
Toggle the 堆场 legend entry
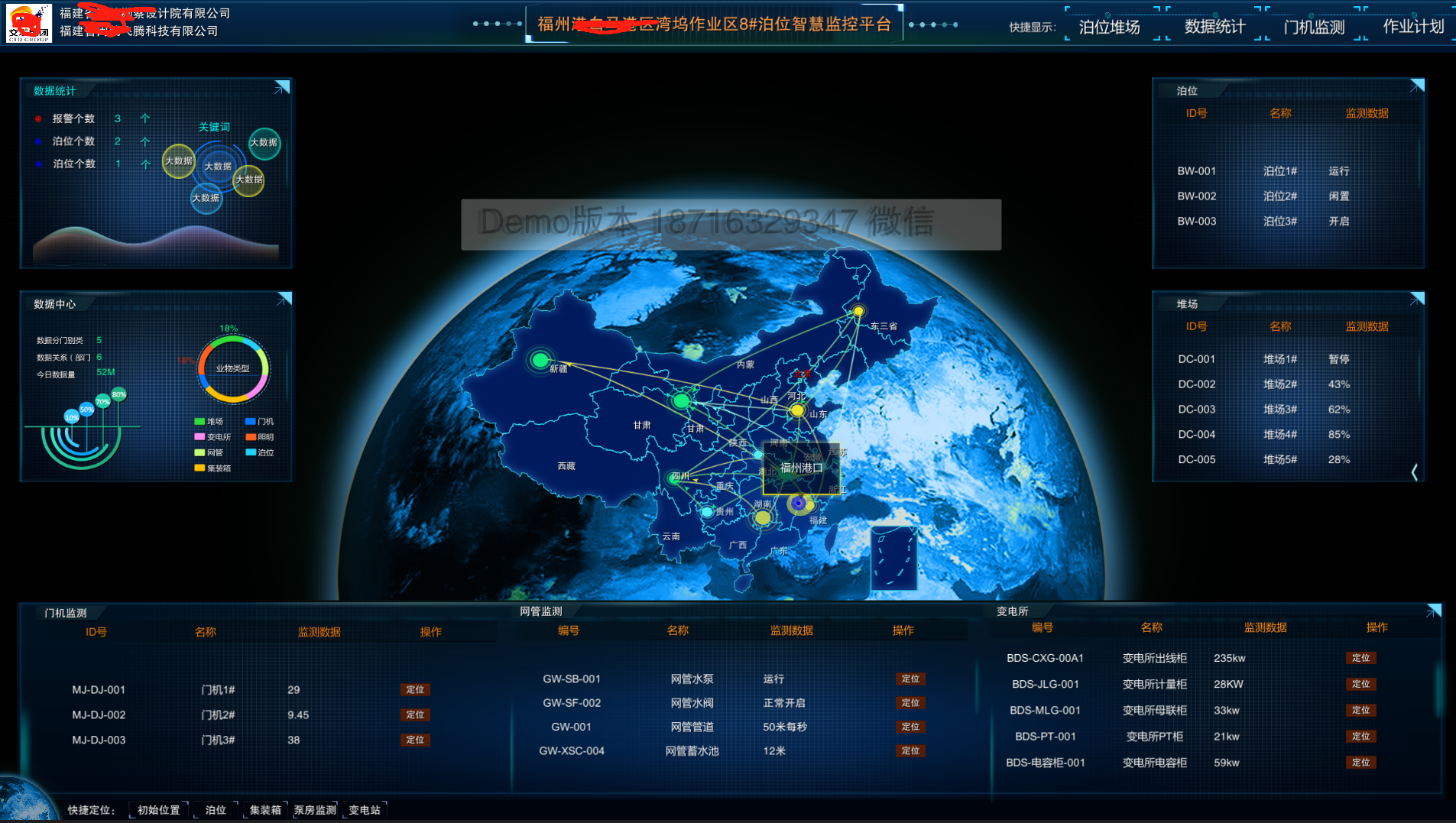(209, 421)
